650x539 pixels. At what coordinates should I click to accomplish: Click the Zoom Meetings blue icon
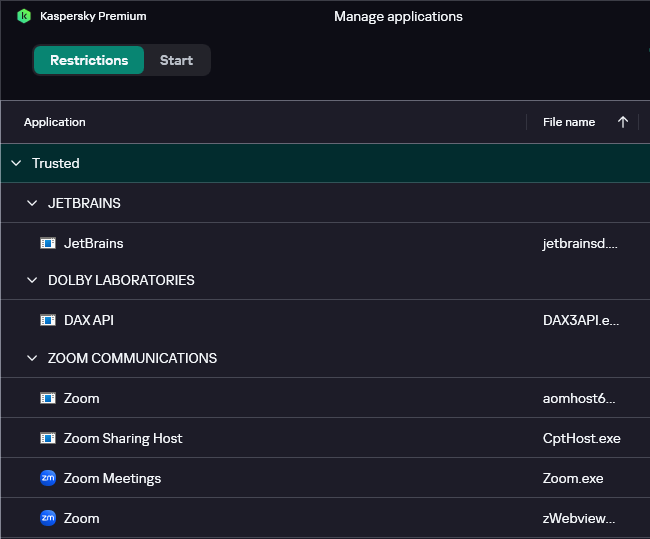[x=48, y=478]
